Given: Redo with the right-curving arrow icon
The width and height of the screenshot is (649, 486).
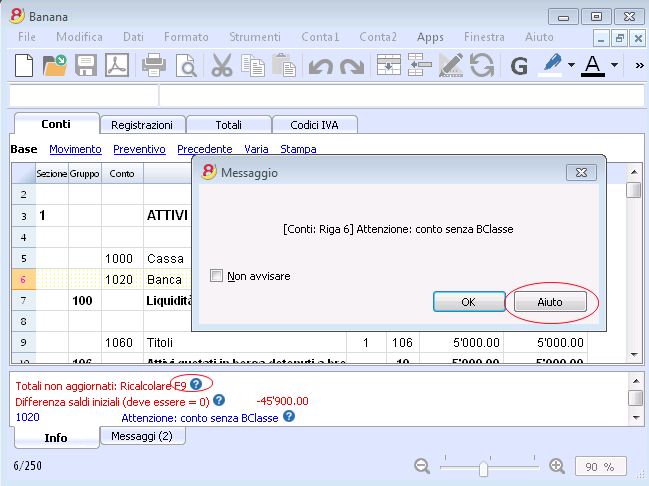Looking at the screenshot, I should [x=352, y=66].
